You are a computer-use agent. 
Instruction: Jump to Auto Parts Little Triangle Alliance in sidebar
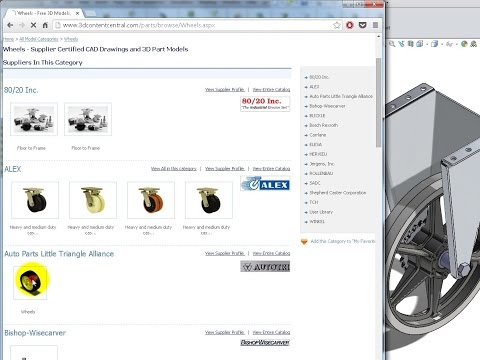point(341,96)
